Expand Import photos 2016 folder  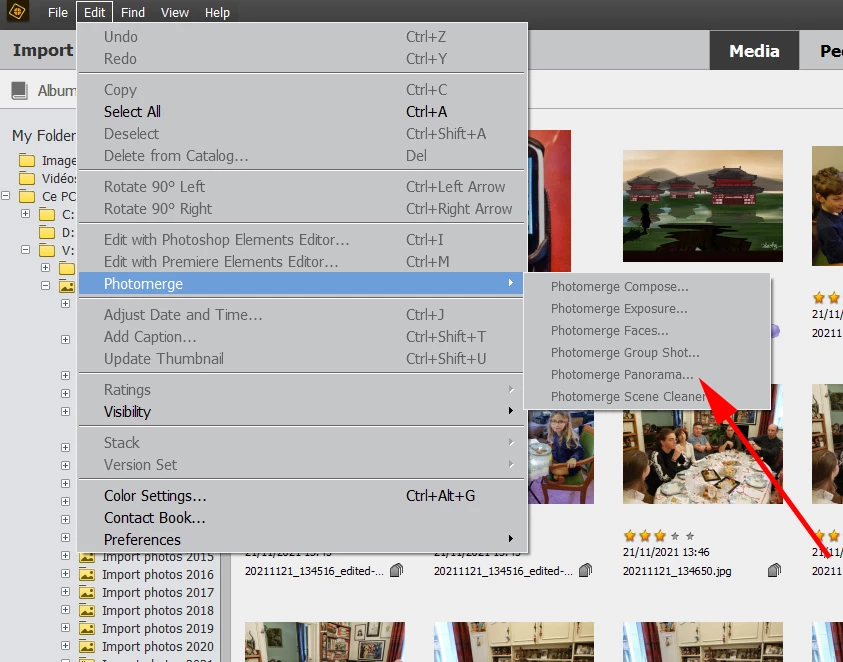(x=65, y=574)
